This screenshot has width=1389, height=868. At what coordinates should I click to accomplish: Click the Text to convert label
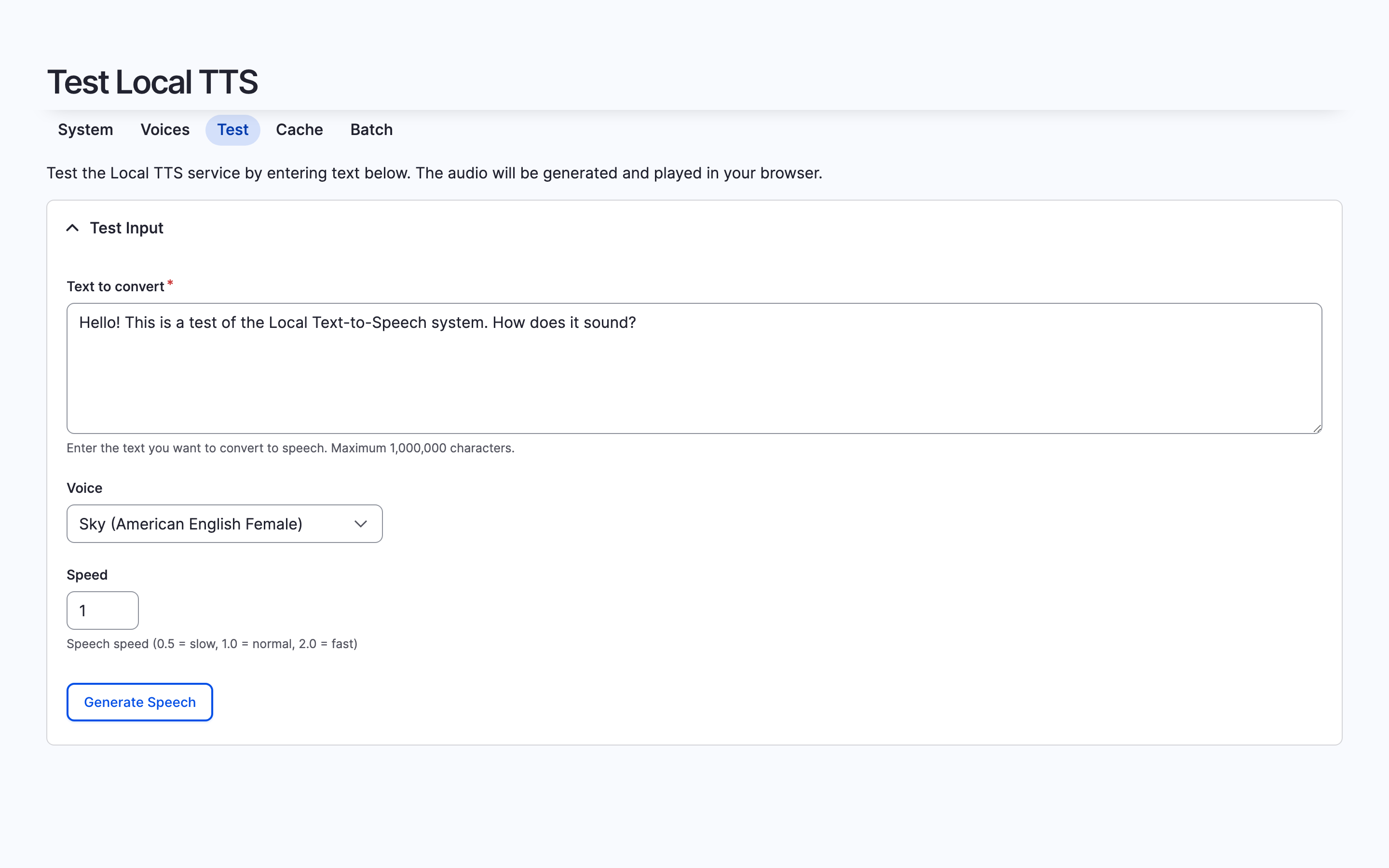[x=115, y=286]
